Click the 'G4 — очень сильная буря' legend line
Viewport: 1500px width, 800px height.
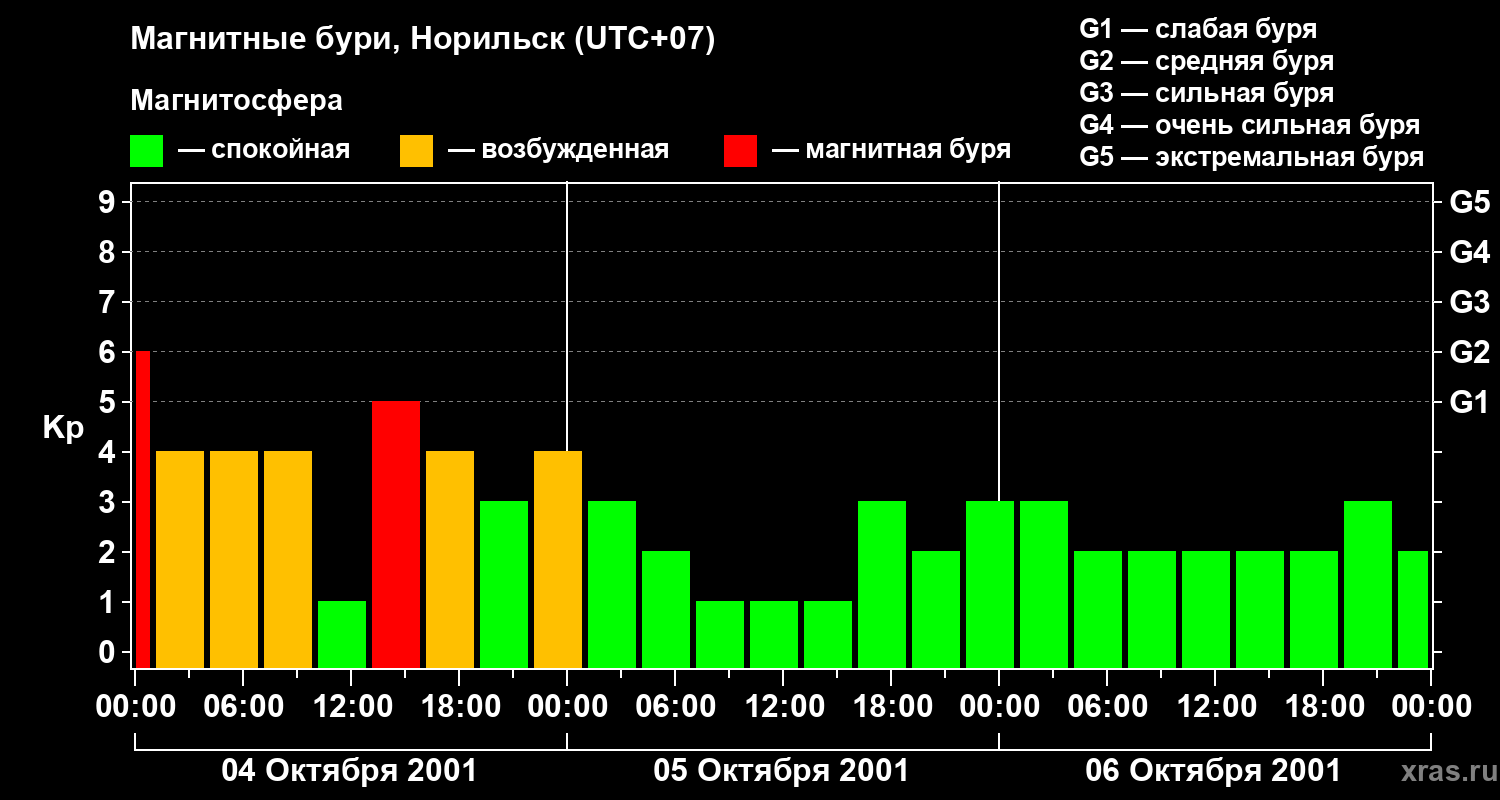[x=1250, y=125]
